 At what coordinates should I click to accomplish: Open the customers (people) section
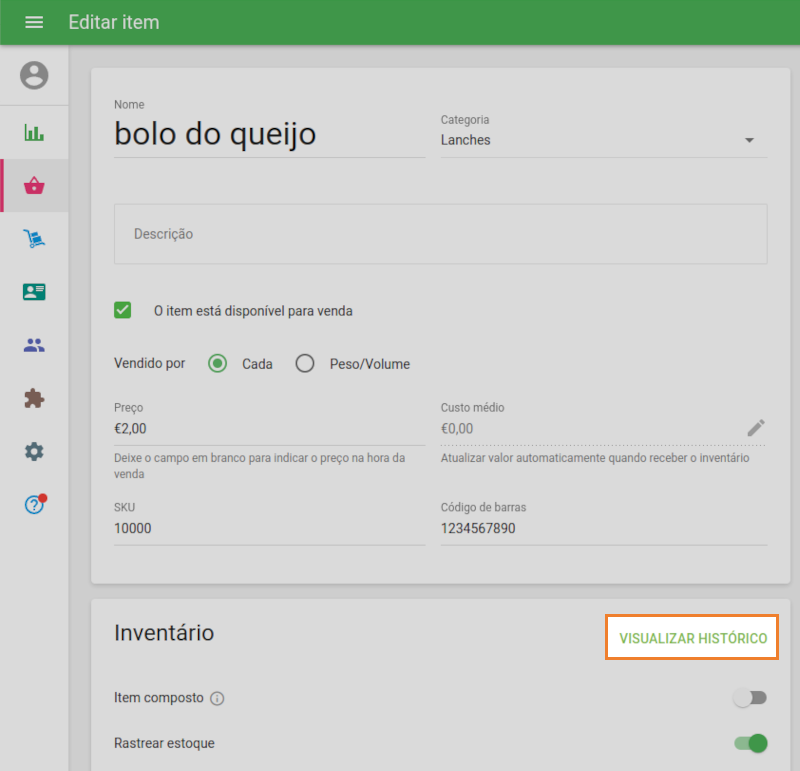tap(33, 344)
